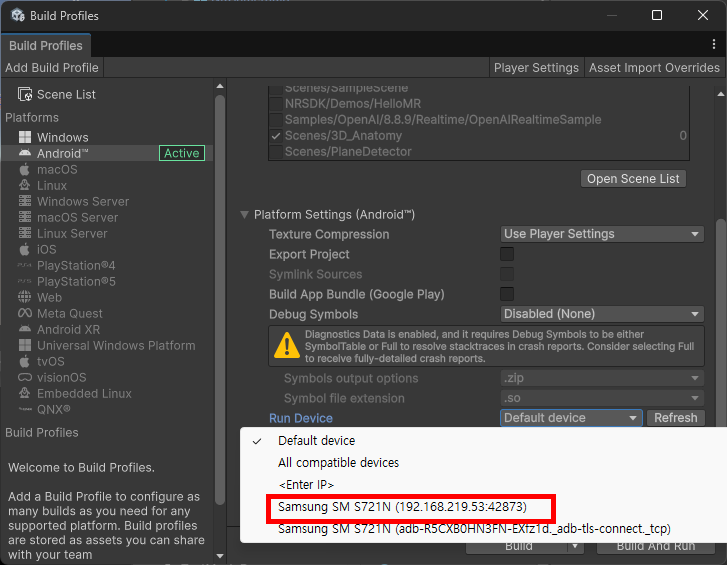Viewport: 727px width, 565px height.
Task: Select the QNX platform icon
Action: coord(25,409)
